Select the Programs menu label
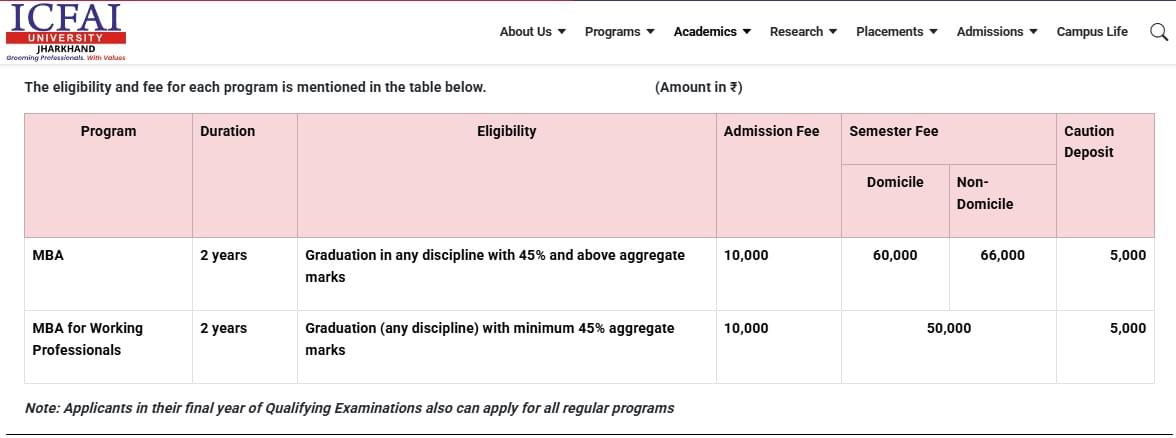 pyautogui.click(x=612, y=32)
